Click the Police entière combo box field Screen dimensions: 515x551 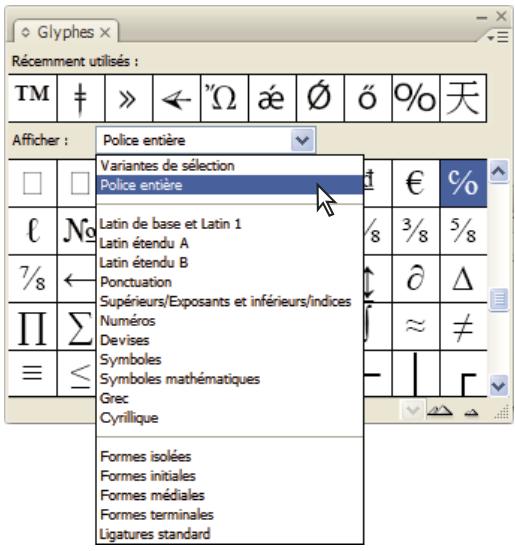(206, 140)
